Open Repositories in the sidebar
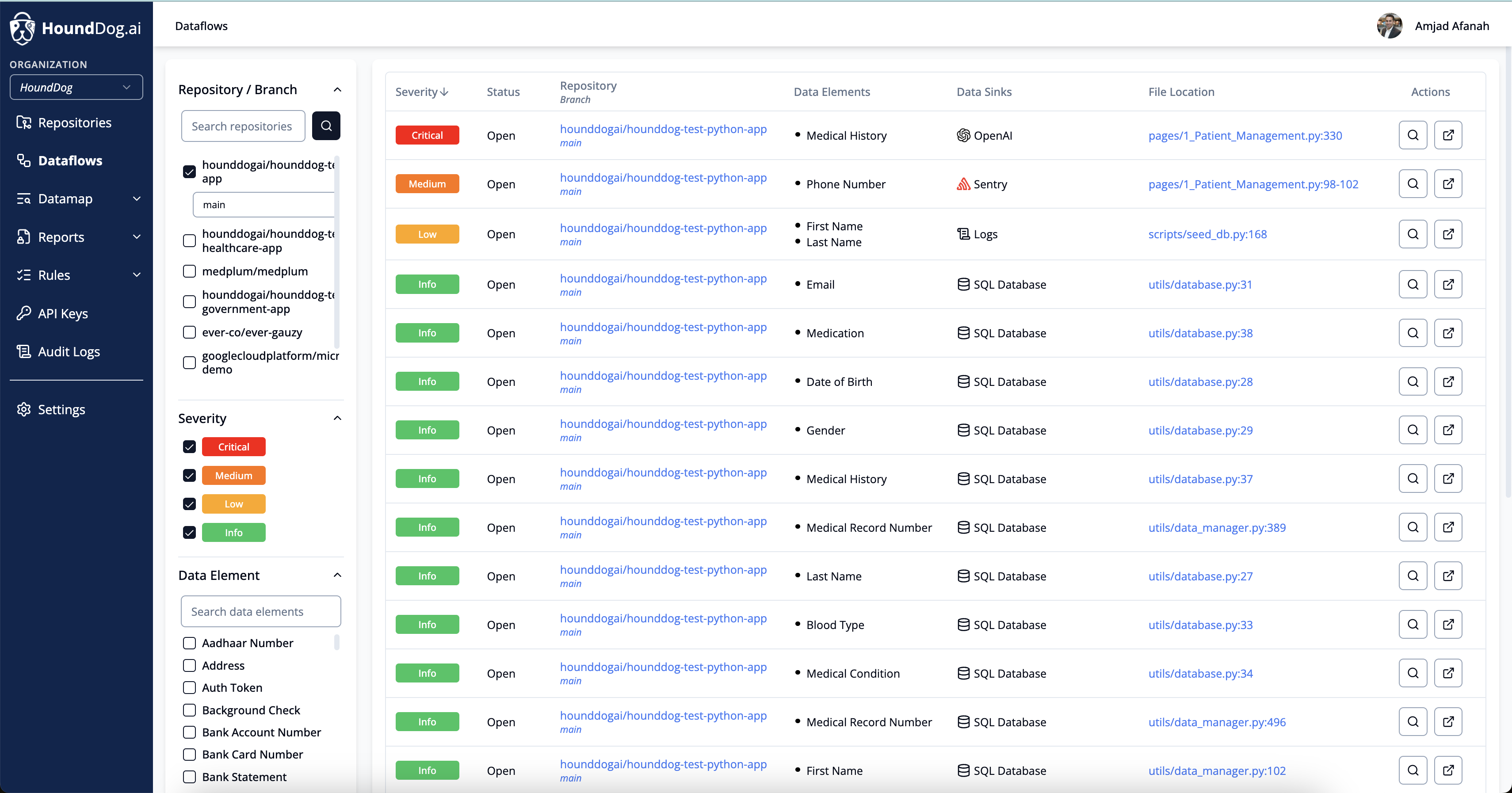The image size is (1512, 793). [x=74, y=123]
